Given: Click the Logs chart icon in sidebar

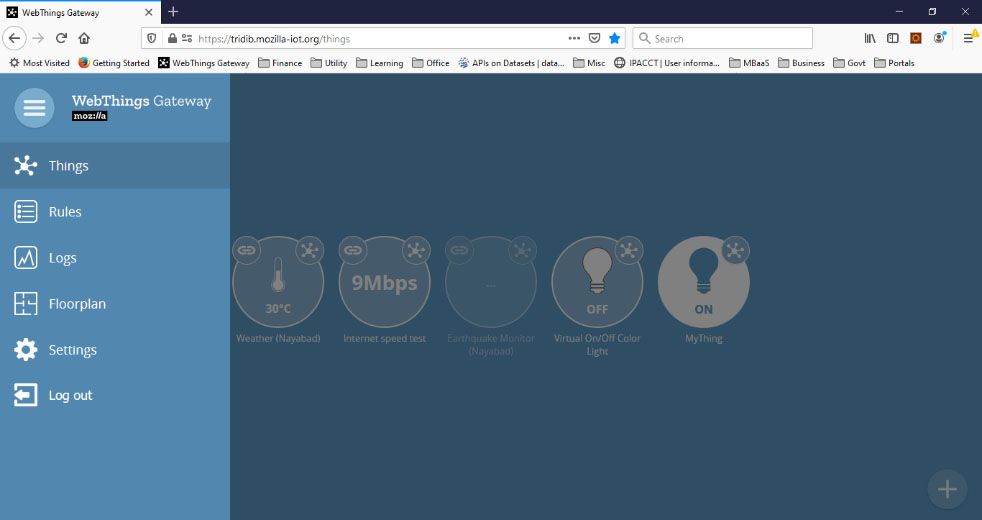Looking at the screenshot, I should 26,257.
